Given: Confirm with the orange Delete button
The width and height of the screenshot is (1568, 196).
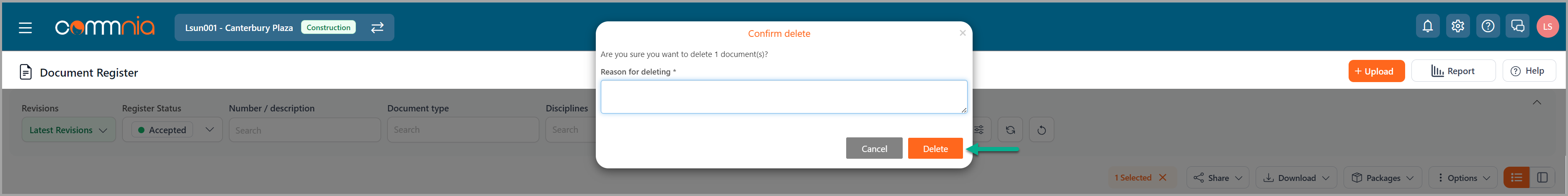Looking at the screenshot, I should point(935,149).
